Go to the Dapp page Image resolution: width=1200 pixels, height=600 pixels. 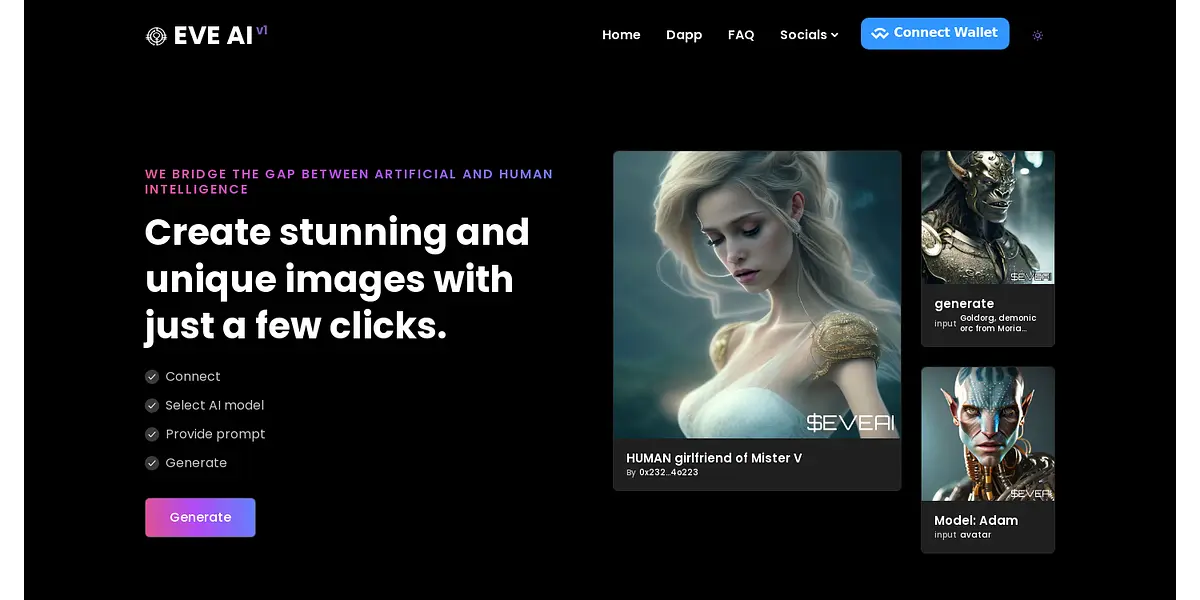(x=684, y=35)
